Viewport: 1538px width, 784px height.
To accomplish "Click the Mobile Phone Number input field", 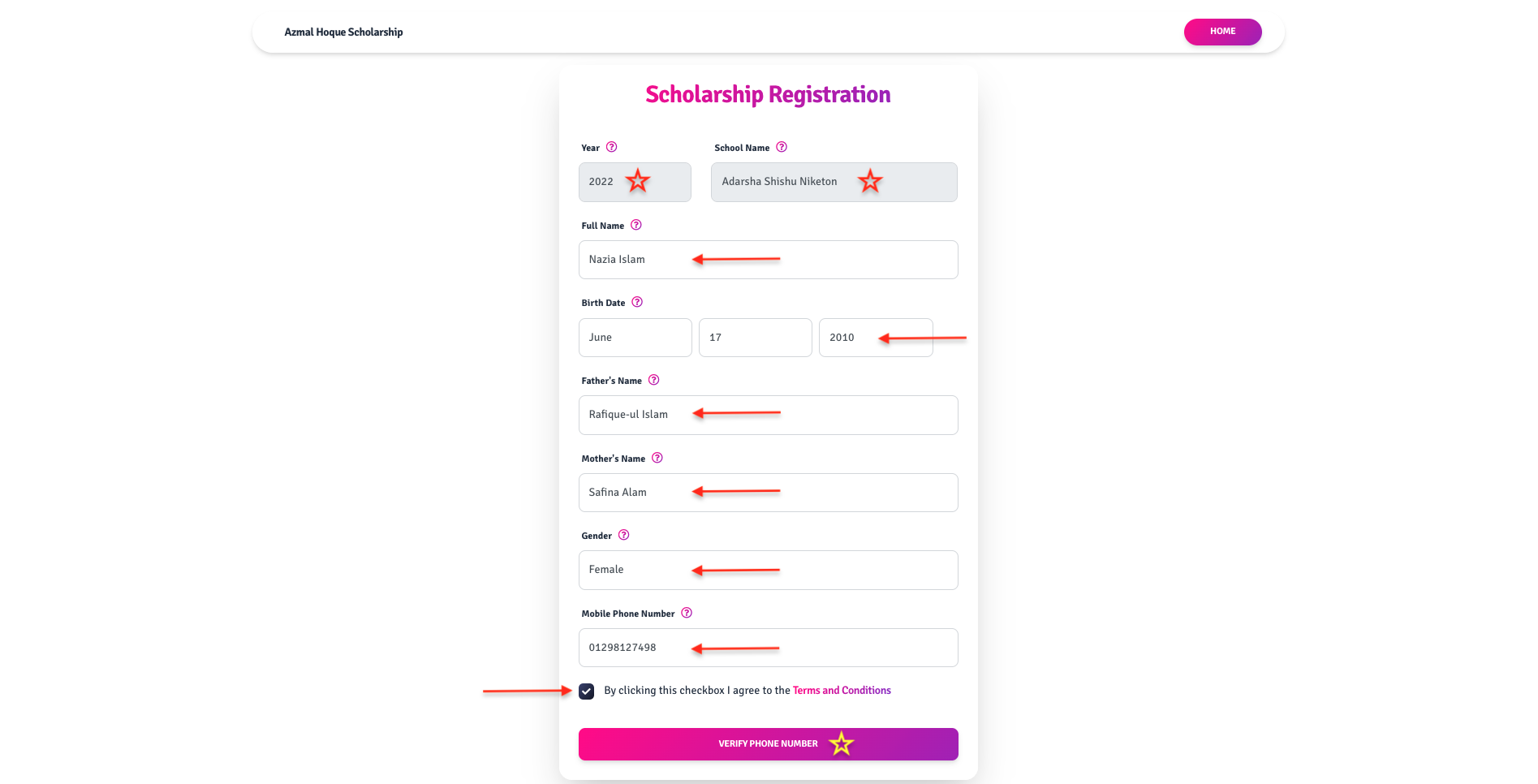I will (768, 648).
